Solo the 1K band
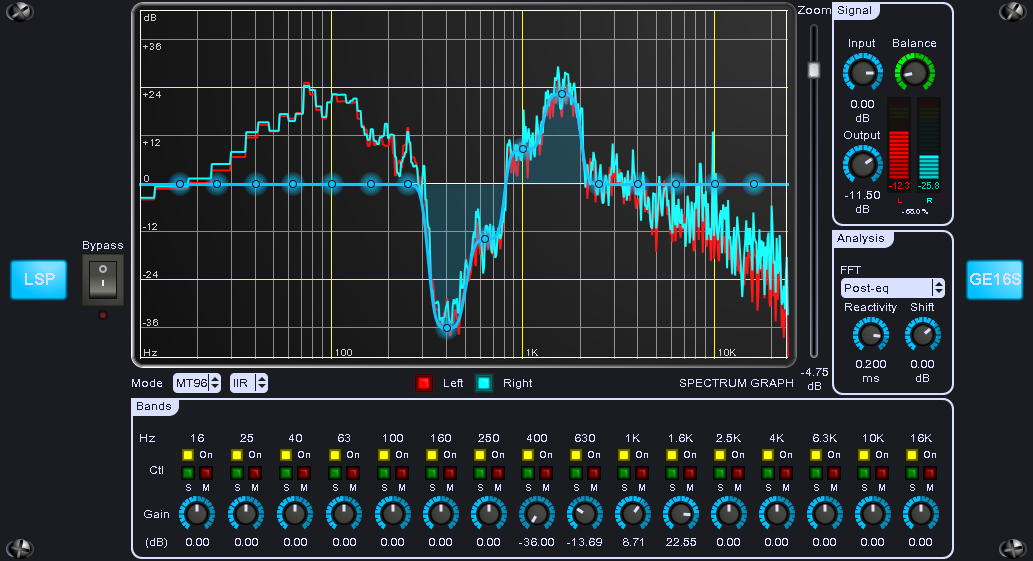The height and width of the screenshot is (561, 1033). pos(624,473)
